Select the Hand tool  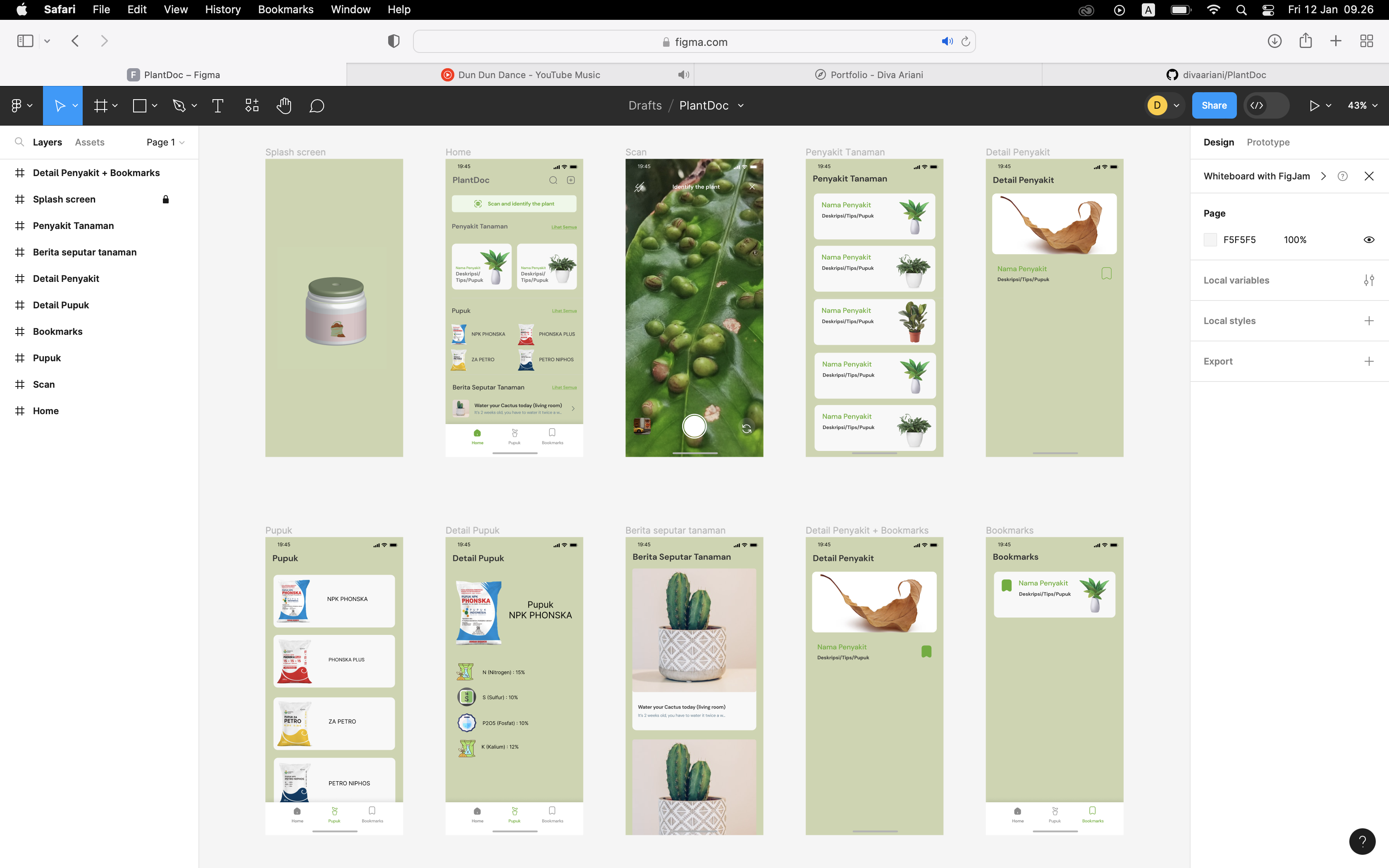pos(285,105)
